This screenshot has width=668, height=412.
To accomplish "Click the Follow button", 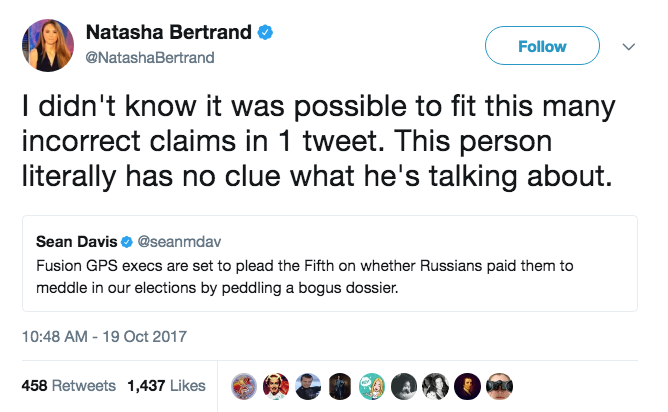I will [542, 46].
